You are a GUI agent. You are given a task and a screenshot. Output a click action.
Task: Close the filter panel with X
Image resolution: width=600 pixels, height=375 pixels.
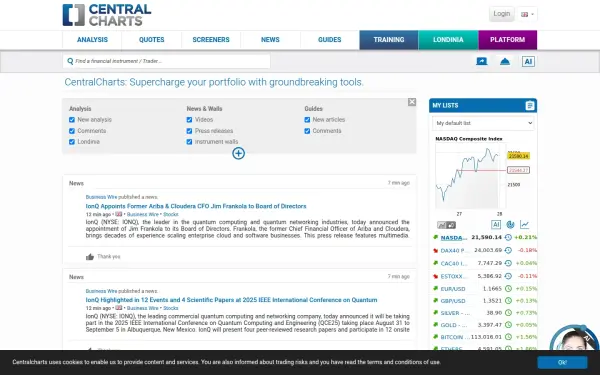coord(412,102)
